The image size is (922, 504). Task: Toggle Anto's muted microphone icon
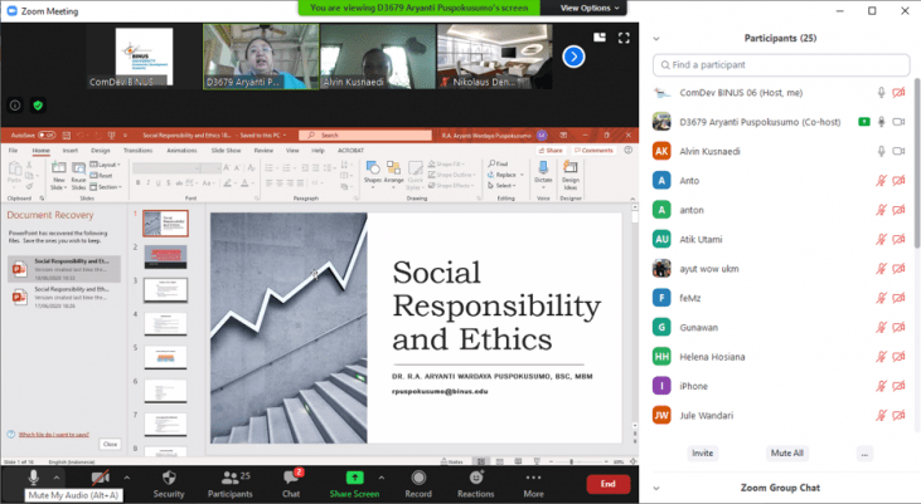tap(881, 181)
